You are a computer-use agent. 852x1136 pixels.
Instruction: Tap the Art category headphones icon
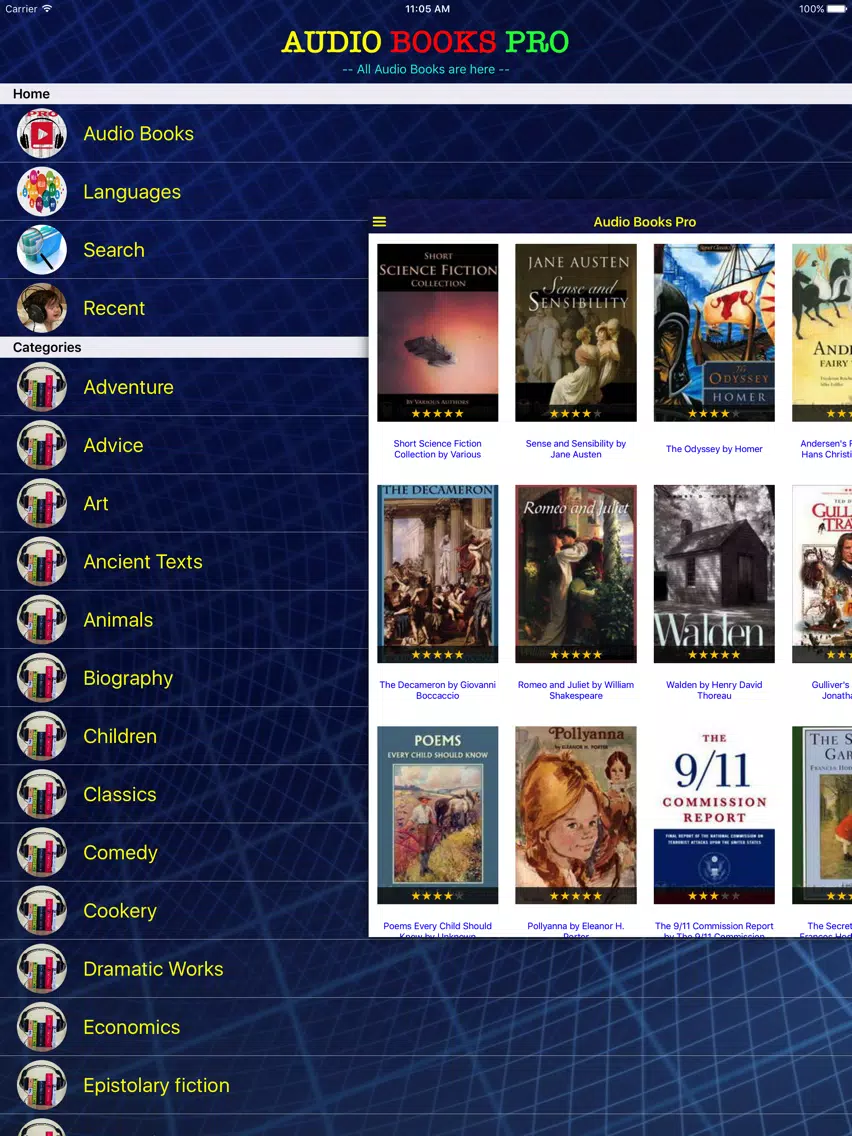42,503
